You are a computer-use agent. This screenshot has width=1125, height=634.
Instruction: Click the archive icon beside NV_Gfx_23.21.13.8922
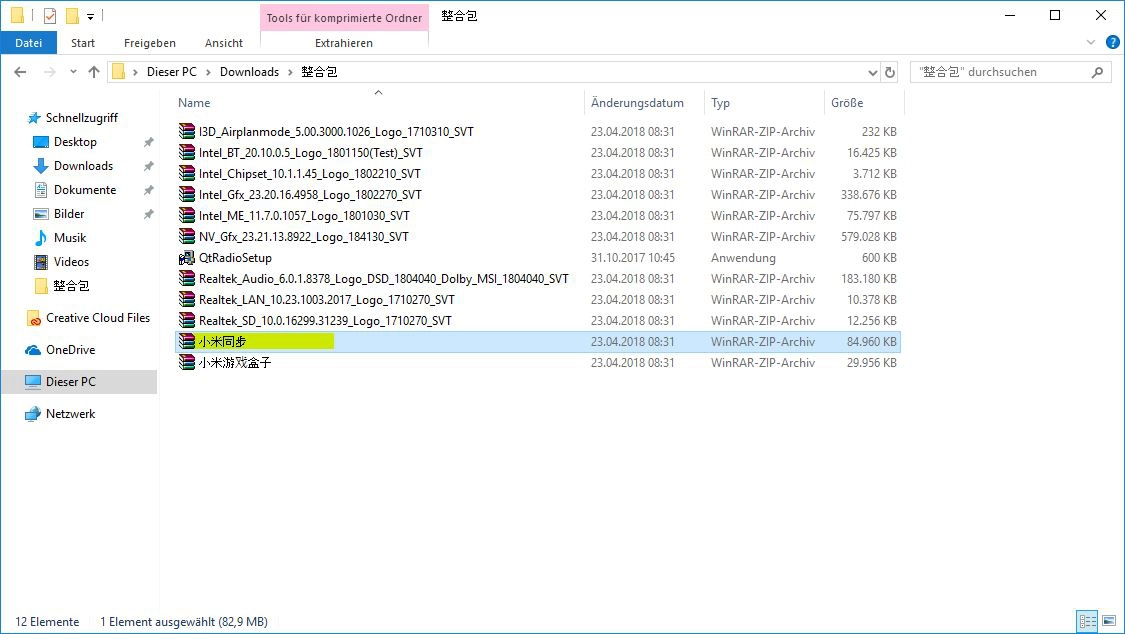tap(187, 236)
